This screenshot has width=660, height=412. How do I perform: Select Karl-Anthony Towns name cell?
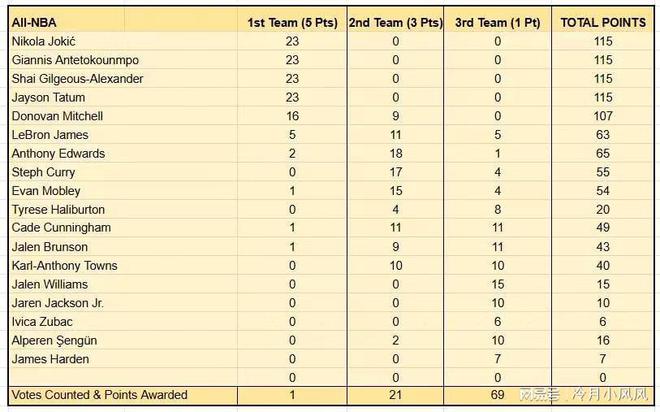coord(122,266)
